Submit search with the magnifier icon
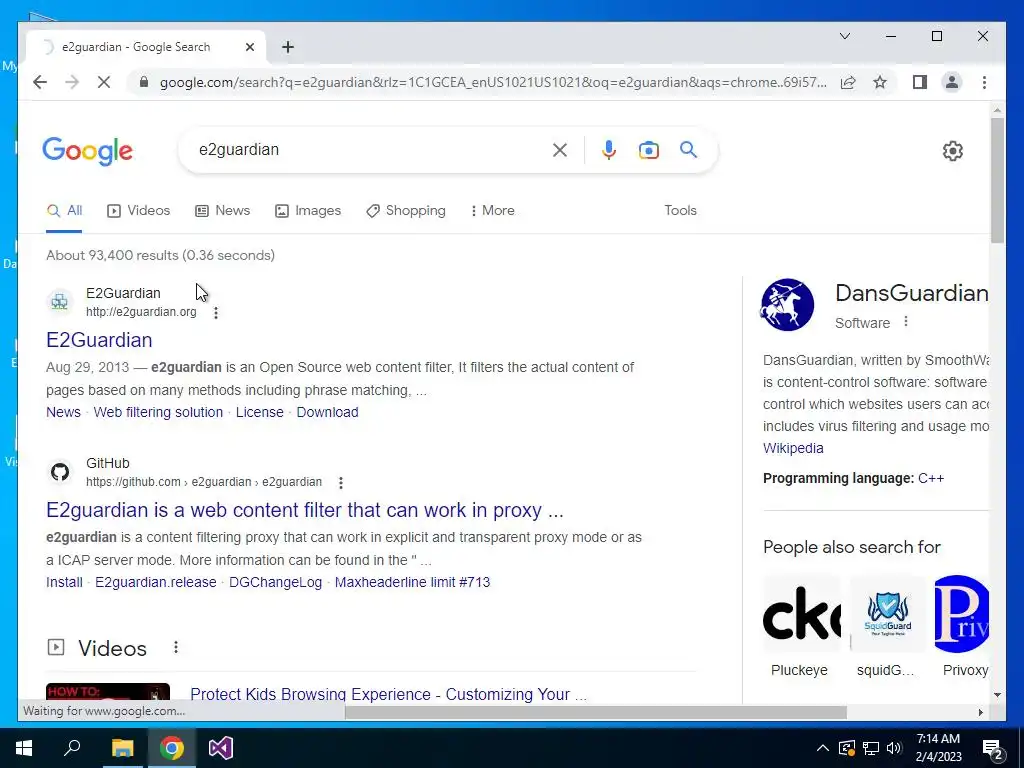This screenshot has height=768, width=1024. pyautogui.click(x=688, y=150)
